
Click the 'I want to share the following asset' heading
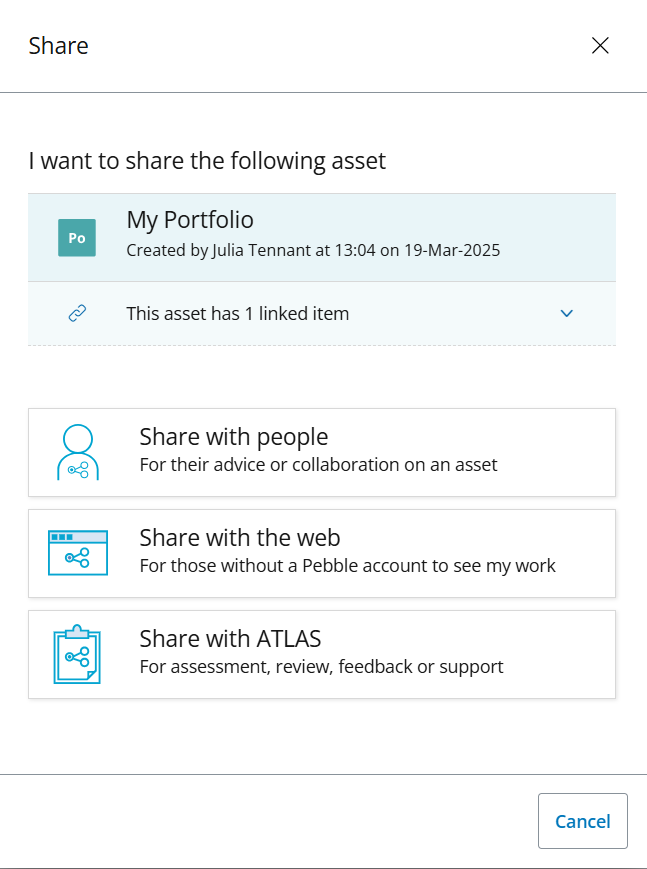pyautogui.click(x=207, y=161)
